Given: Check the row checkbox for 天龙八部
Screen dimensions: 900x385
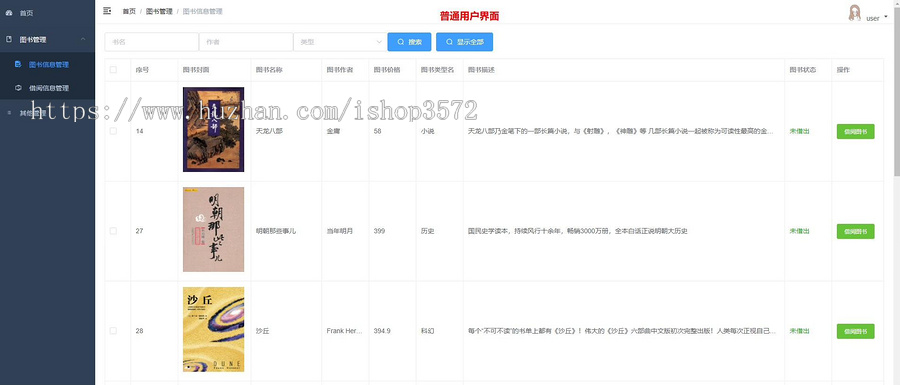Looking at the screenshot, I should pyautogui.click(x=113, y=131).
